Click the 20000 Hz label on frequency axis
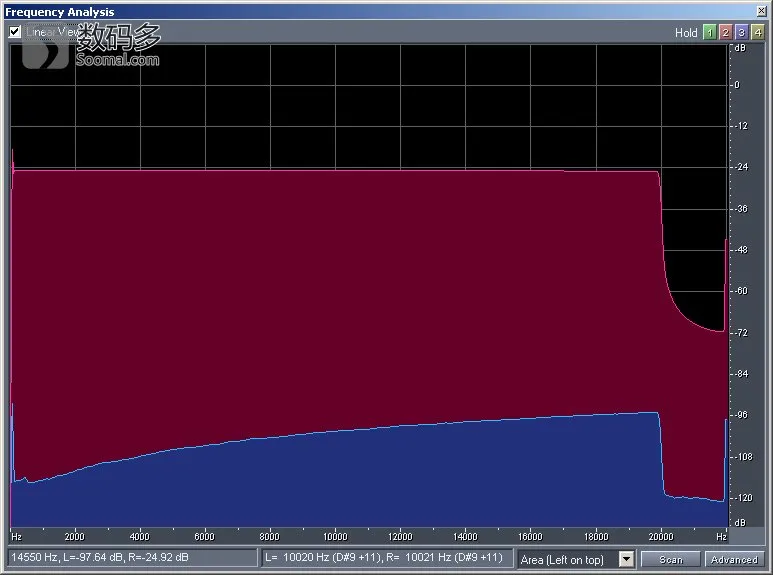The image size is (773, 575). [661, 537]
